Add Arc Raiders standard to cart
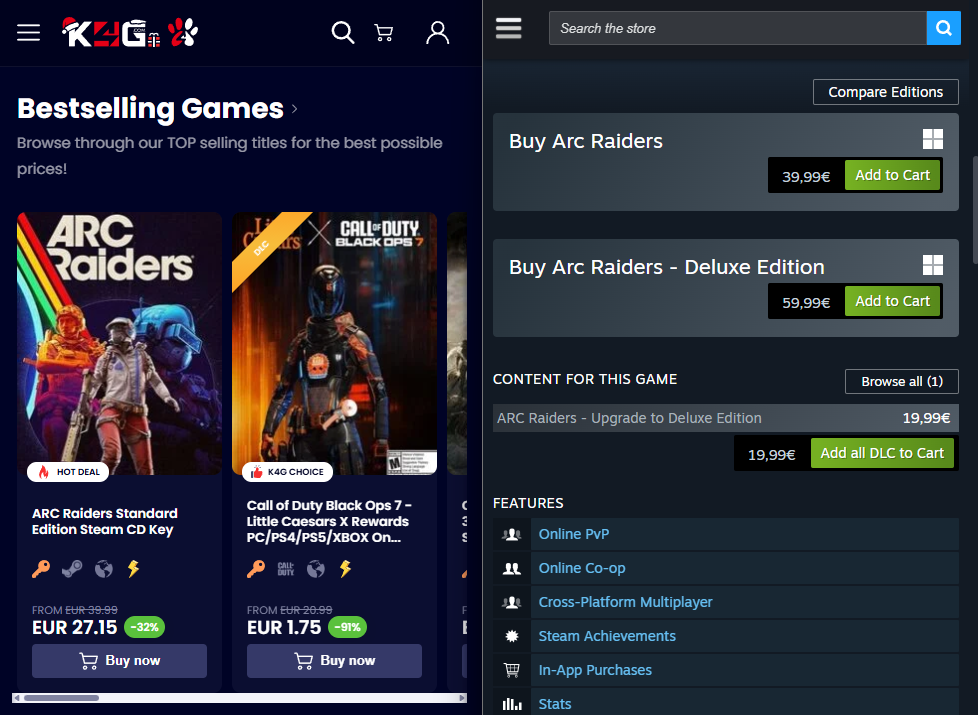The height and width of the screenshot is (715, 978). click(892, 175)
